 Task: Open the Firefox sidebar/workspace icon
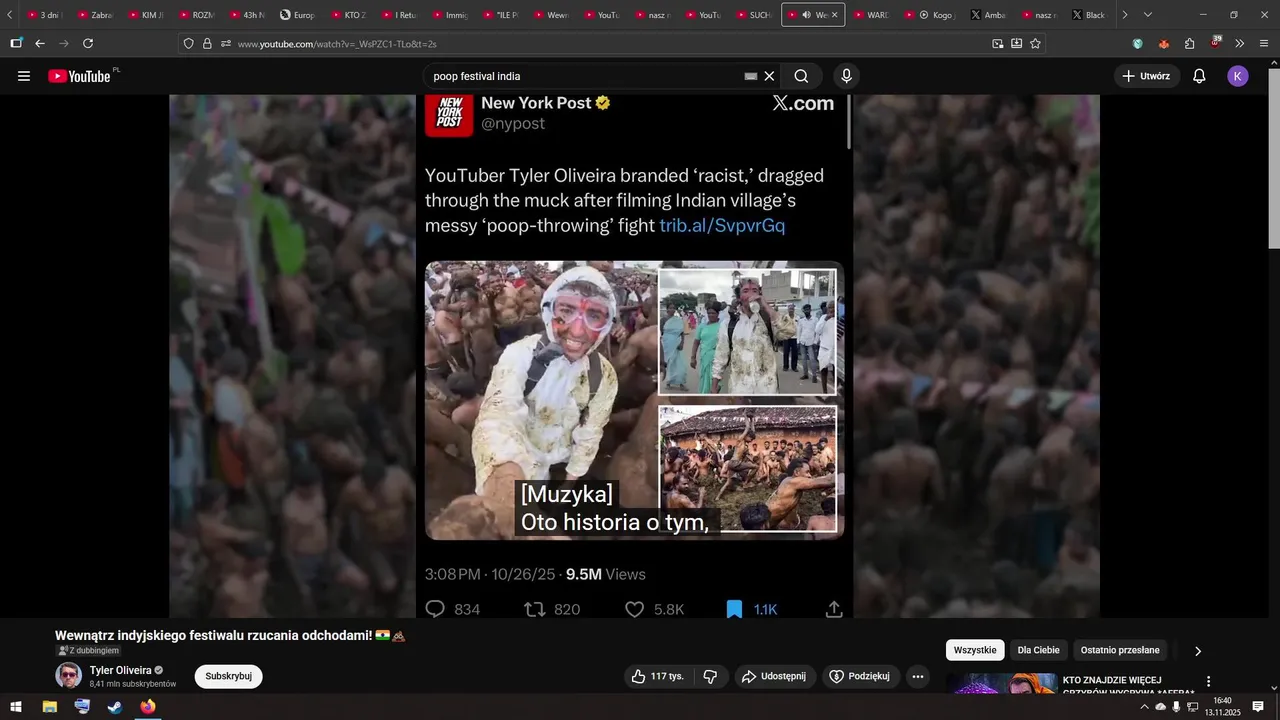(x=16, y=43)
